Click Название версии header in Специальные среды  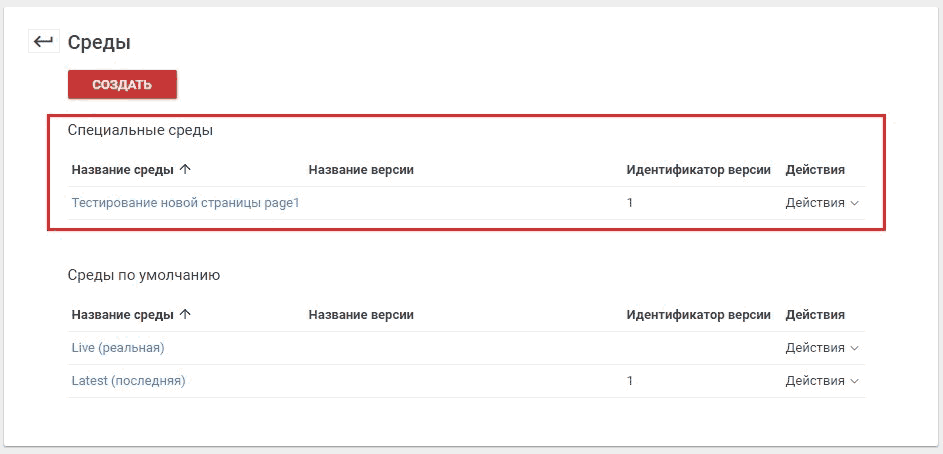point(361,170)
